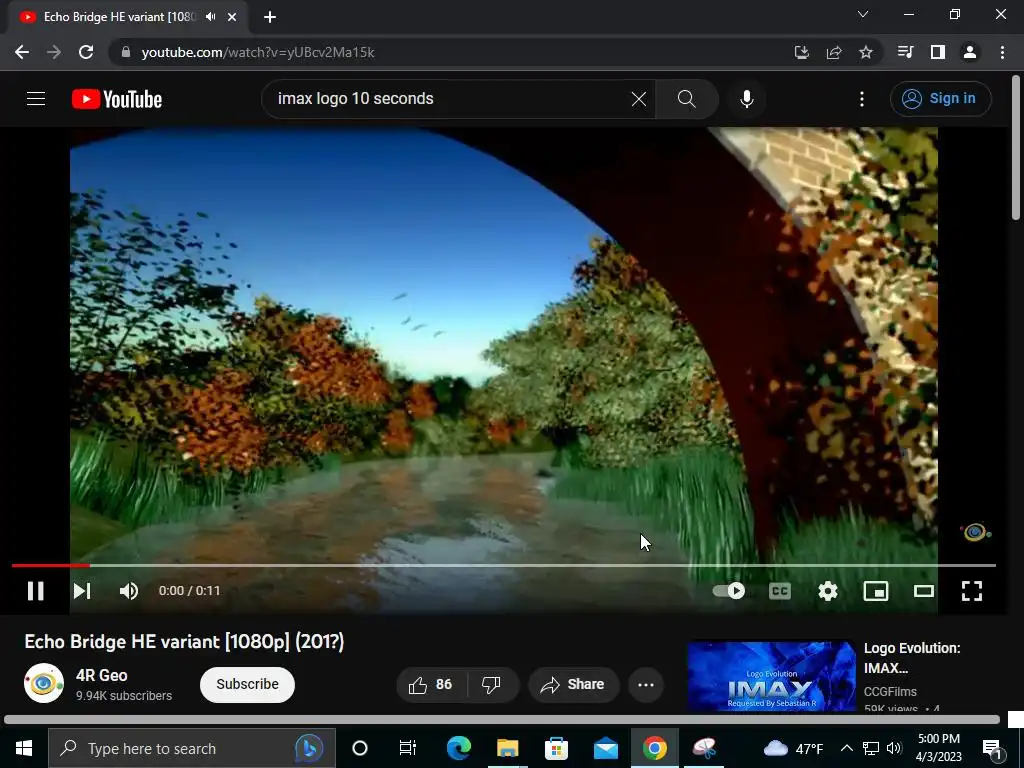This screenshot has width=1024, height=768.
Task: Enter fullscreen mode
Action: 972,591
